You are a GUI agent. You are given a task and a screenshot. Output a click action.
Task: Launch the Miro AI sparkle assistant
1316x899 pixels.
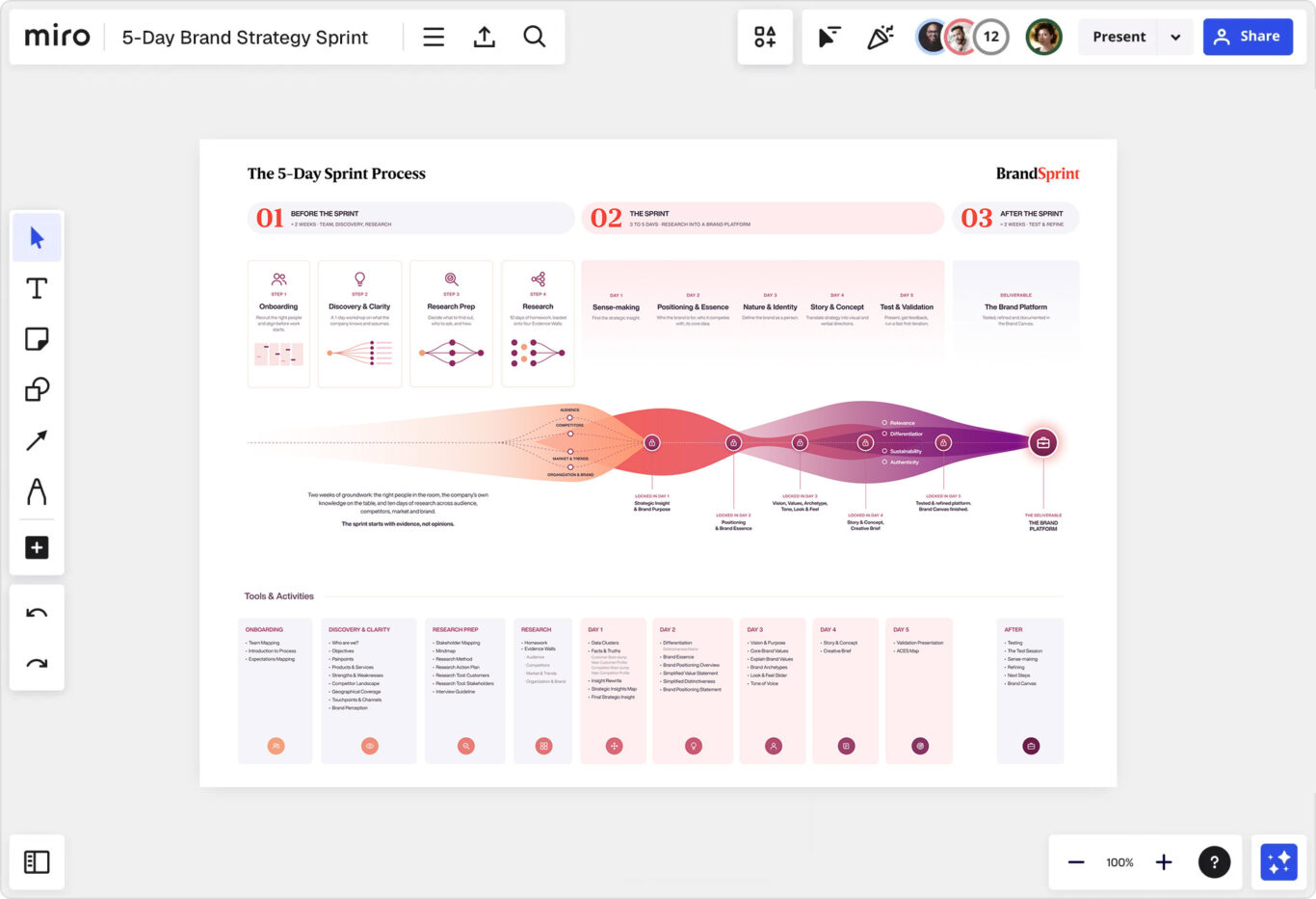[x=1278, y=861]
